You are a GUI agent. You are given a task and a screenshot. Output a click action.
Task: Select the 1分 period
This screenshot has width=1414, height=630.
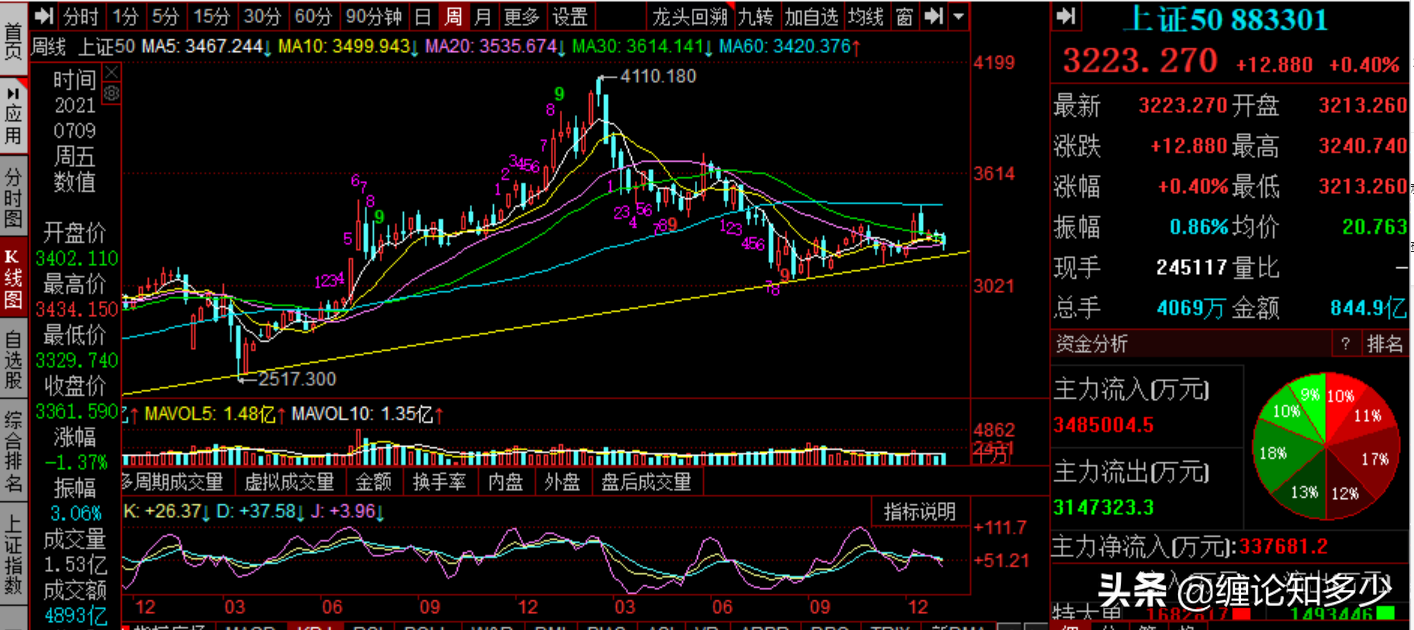pos(126,16)
